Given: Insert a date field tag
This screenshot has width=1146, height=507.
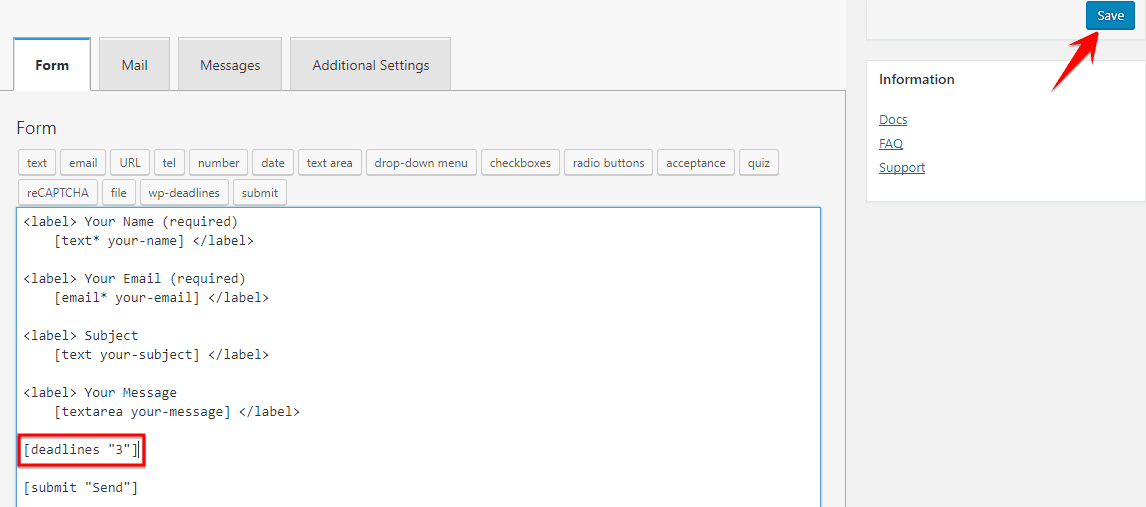Looking at the screenshot, I should [273, 163].
